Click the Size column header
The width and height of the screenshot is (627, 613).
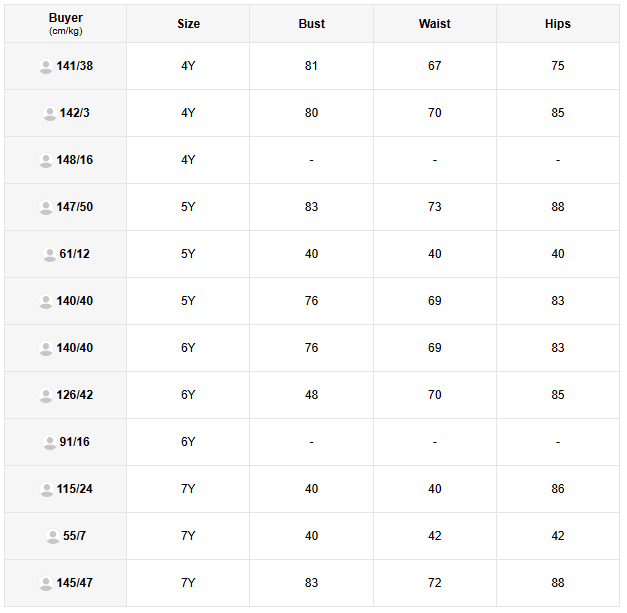(188, 24)
